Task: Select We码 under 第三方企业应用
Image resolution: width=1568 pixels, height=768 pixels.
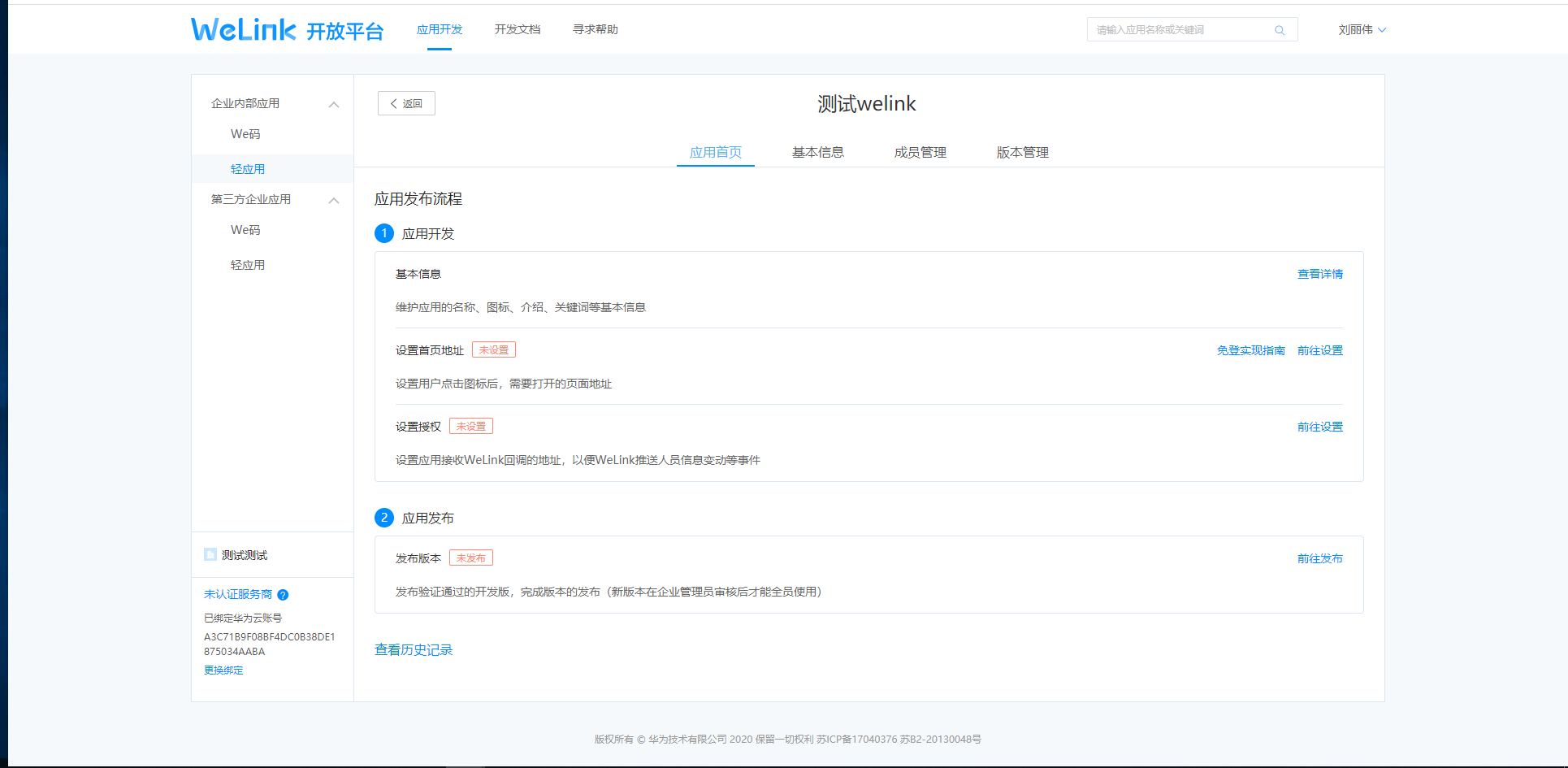Action: click(x=245, y=230)
